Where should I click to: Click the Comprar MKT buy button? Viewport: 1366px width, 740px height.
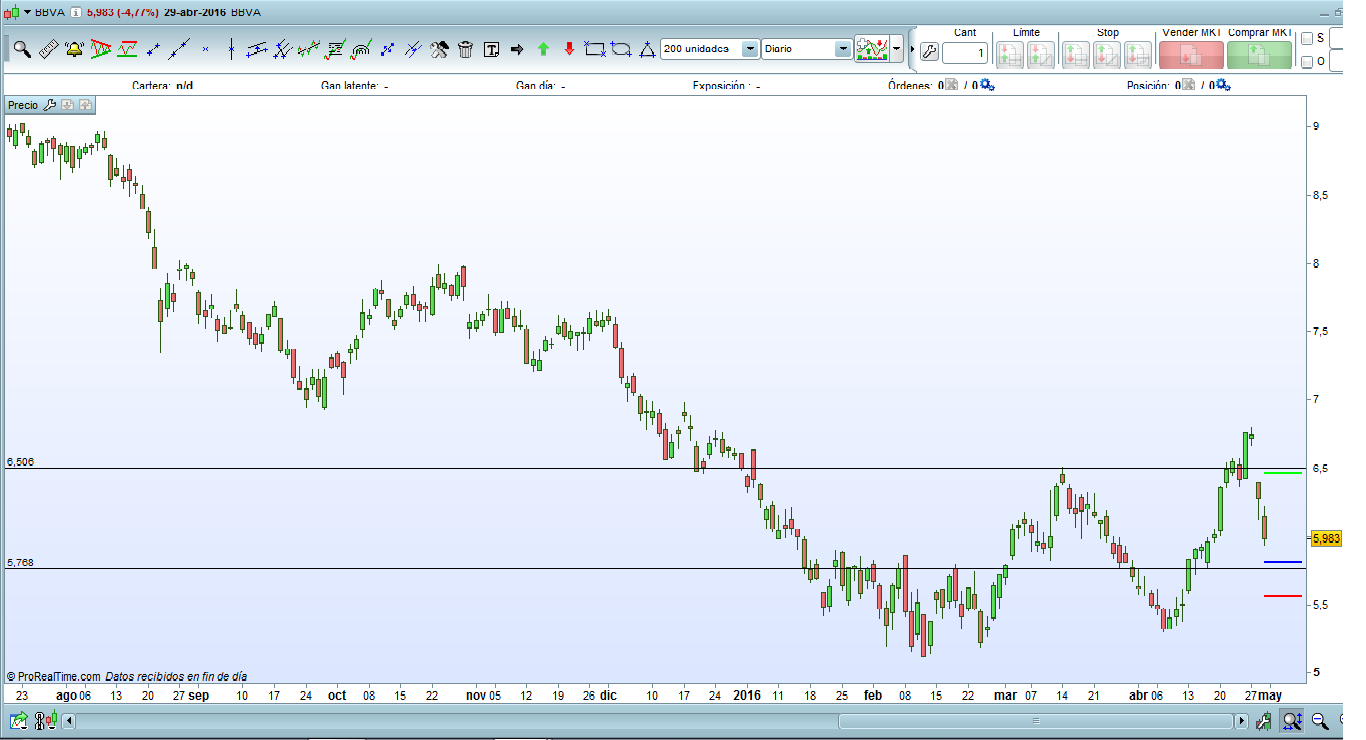pyautogui.click(x=1258, y=54)
